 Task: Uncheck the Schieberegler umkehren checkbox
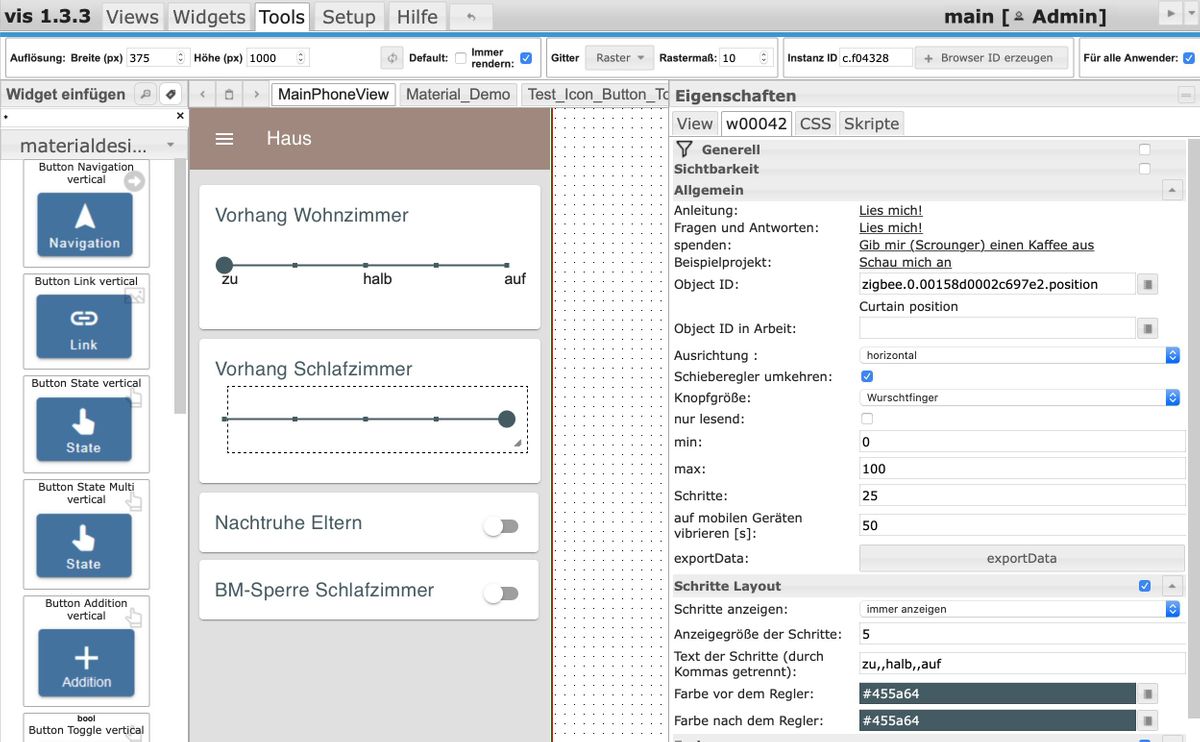(867, 376)
